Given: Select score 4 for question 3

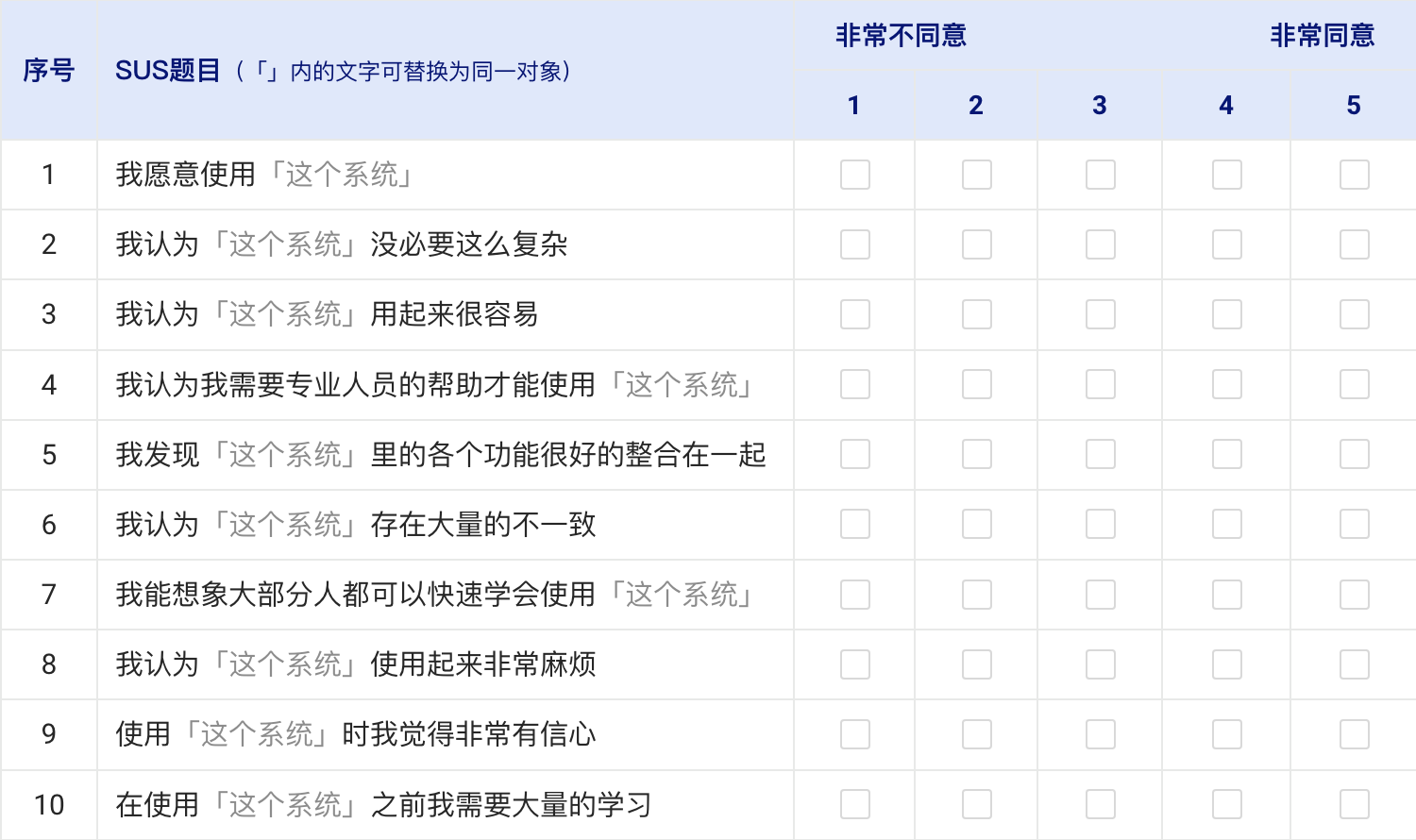Looking at the screenshot, I should coord(1227,314).
